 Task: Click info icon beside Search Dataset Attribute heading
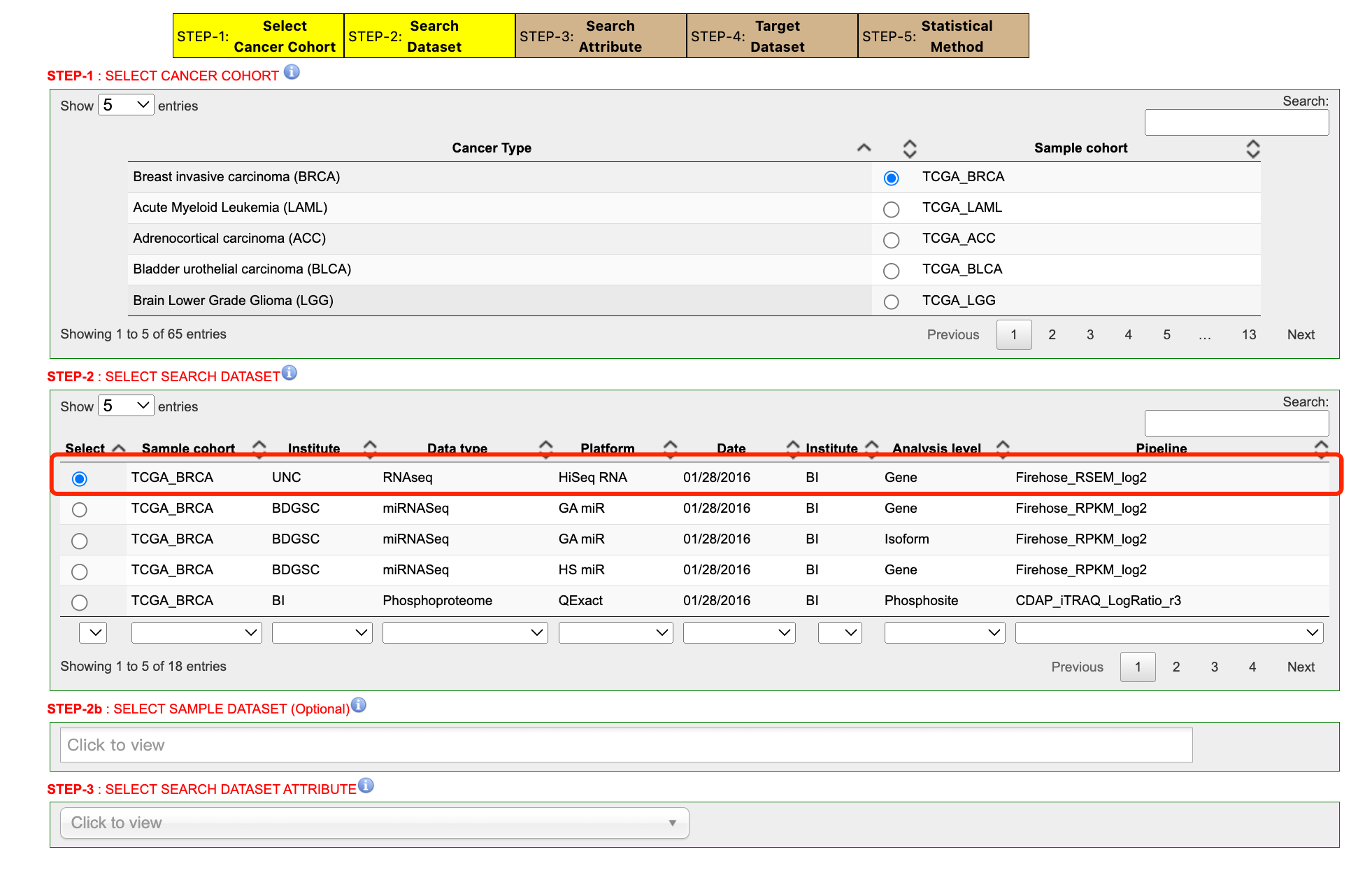coord(366,786)
